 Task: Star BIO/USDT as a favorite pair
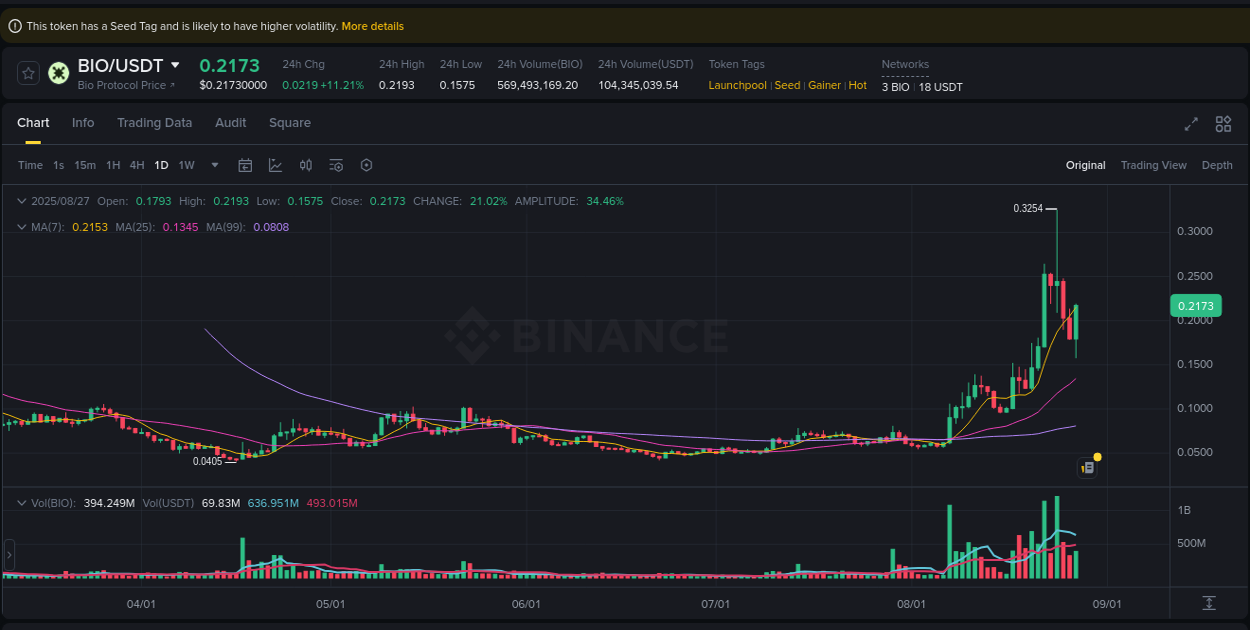[x=27, y=72]
